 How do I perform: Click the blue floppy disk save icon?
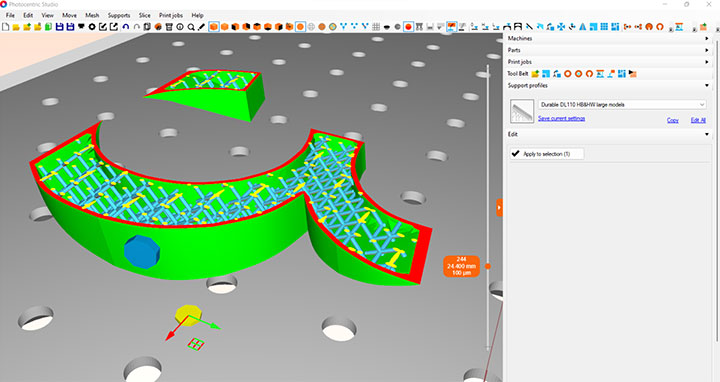(59, 27)
